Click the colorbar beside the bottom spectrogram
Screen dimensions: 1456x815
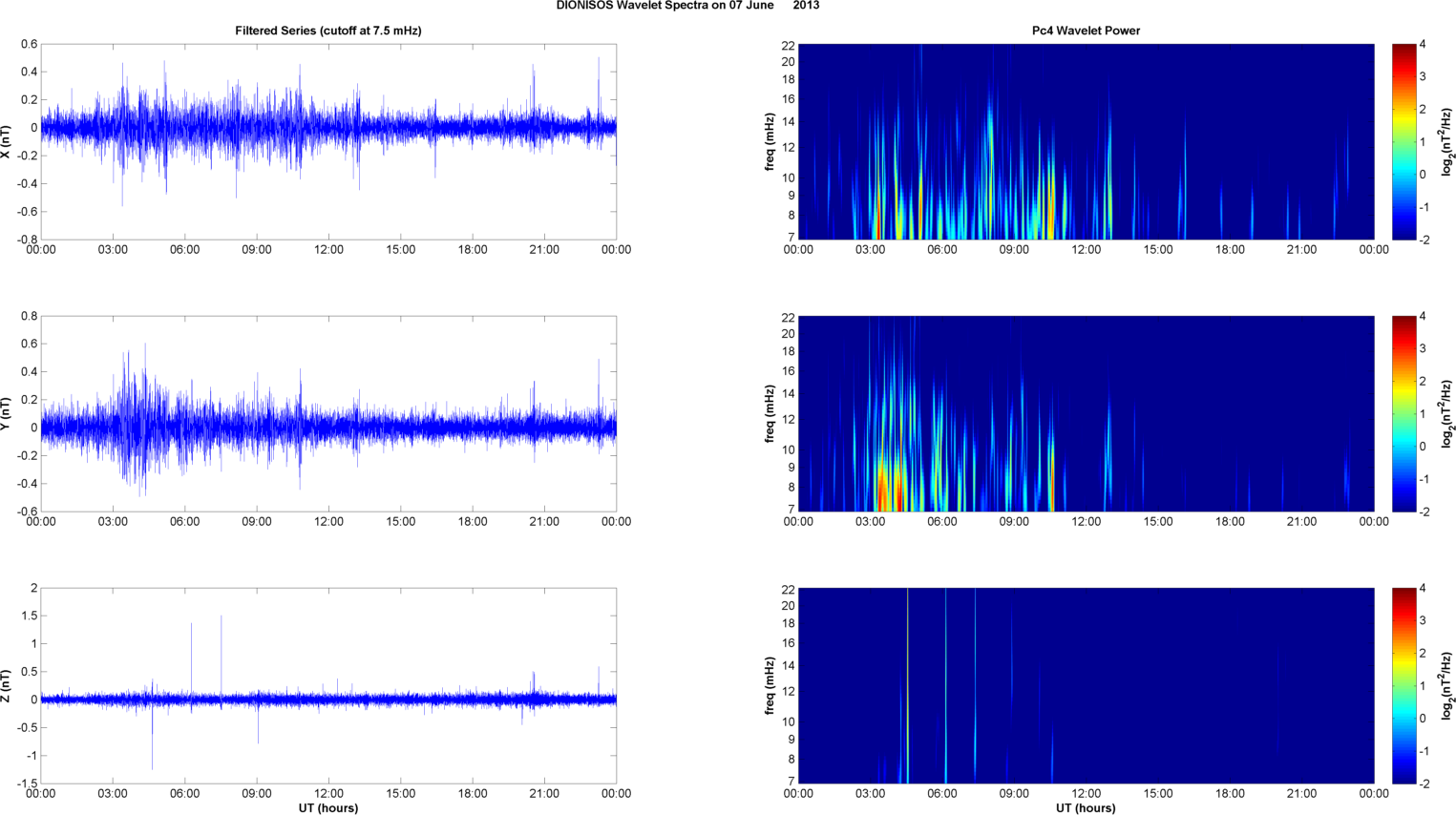1403,685
